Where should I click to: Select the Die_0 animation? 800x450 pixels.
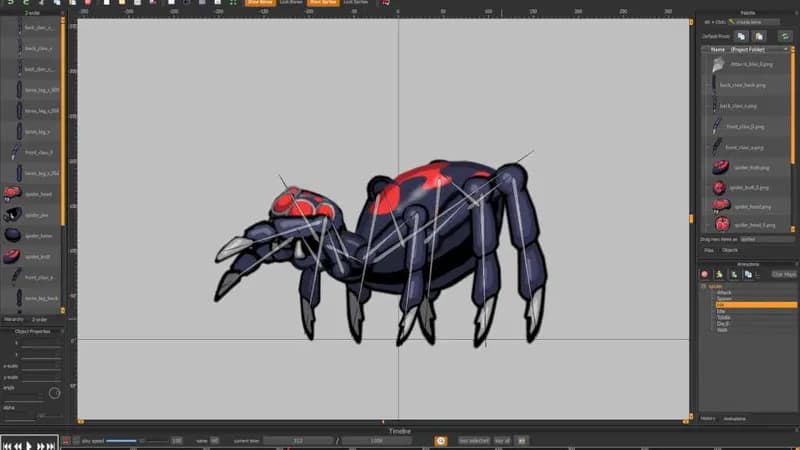723,323
